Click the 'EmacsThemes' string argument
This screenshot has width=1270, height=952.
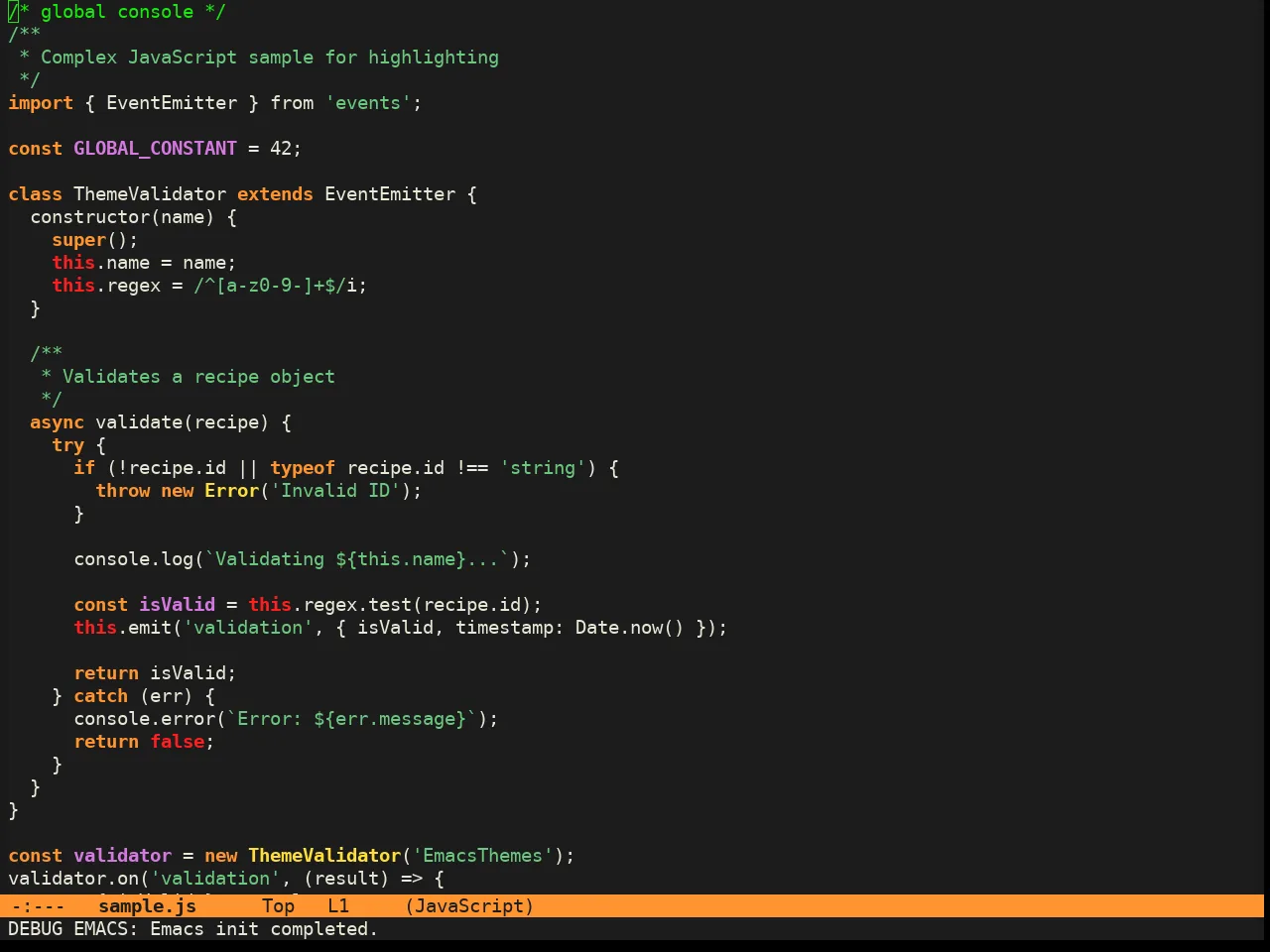click(483, 856)
